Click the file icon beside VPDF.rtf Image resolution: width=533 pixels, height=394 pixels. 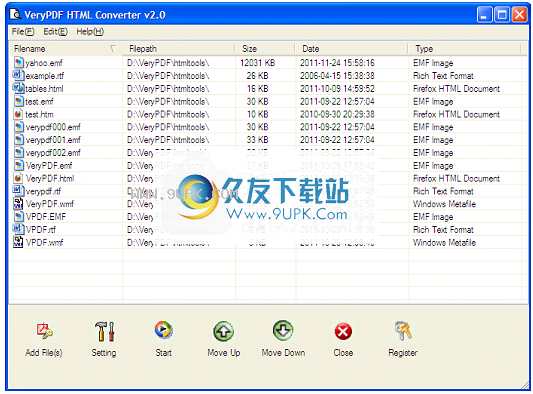pyautogui.click(x=18, y=229)
